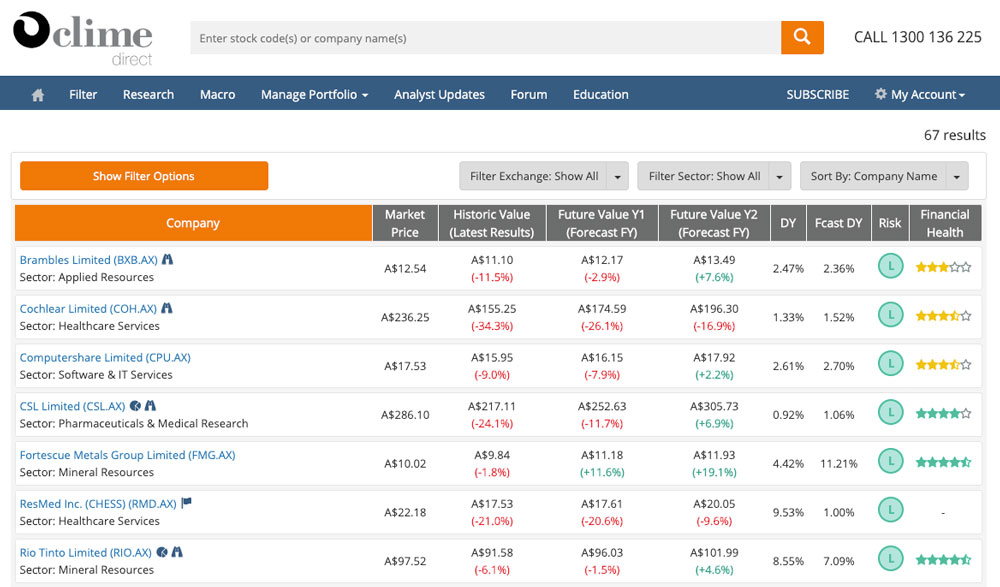Expand the My Account menu

click(920, 94)
